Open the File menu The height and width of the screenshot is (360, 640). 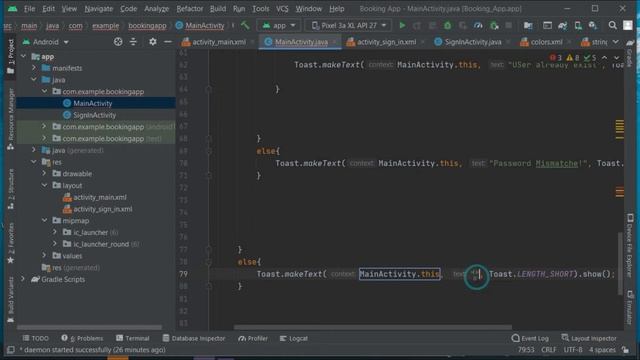click(x=29, y=9)
